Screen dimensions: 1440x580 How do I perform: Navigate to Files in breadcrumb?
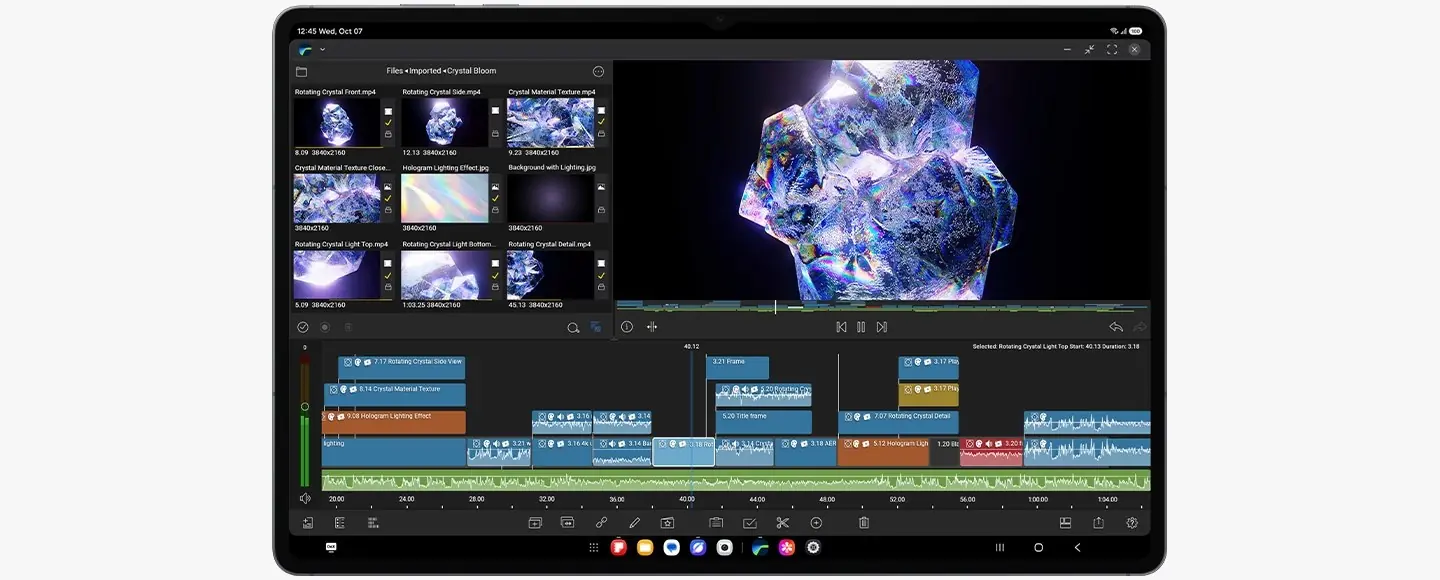[395, 71]
